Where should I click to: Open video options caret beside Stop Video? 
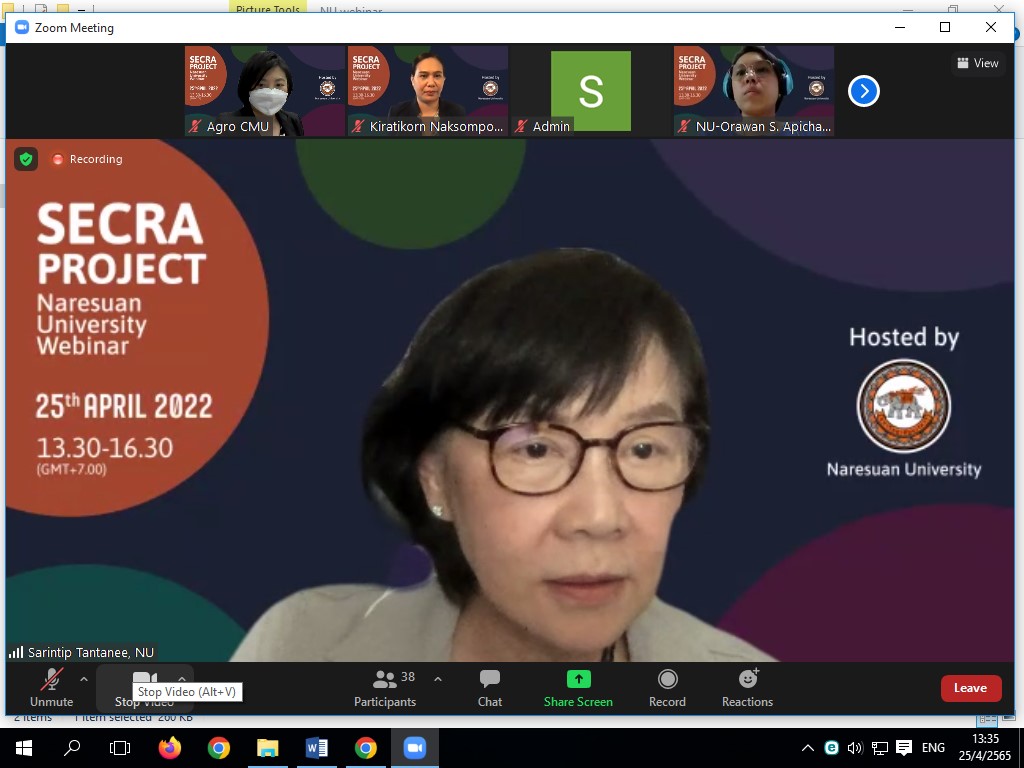[182, 678]
